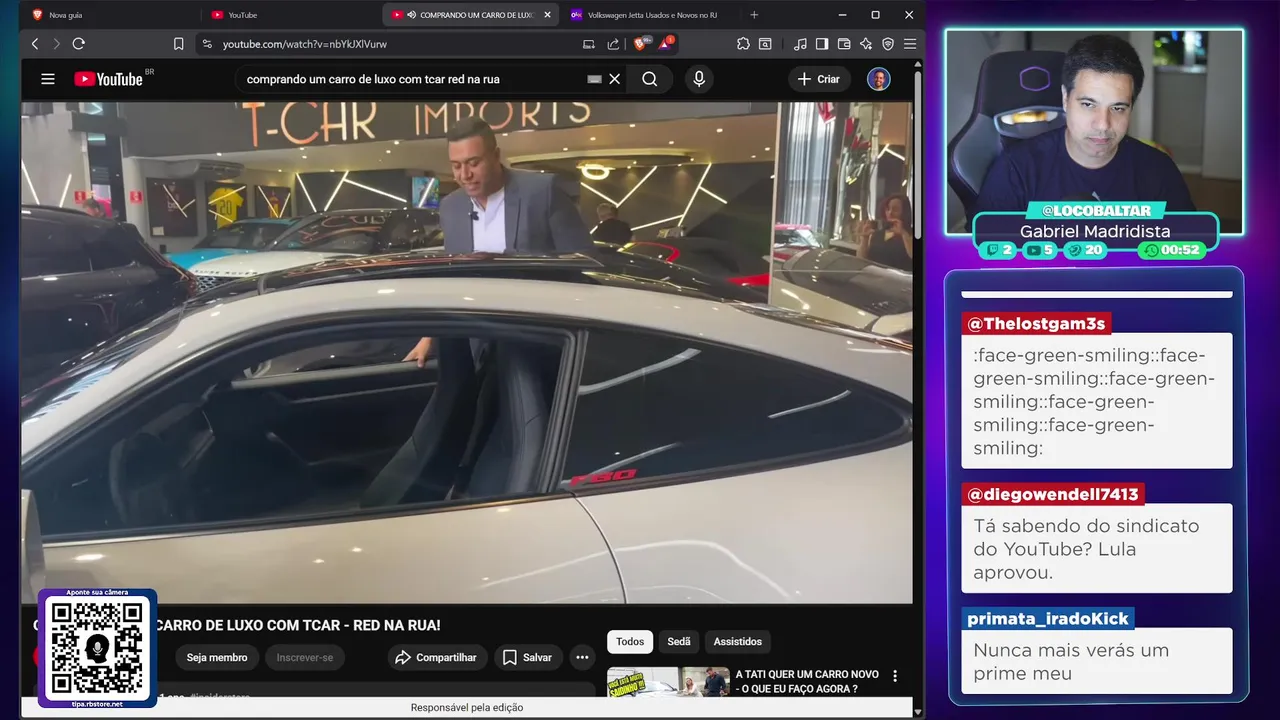Reload the page with refresh icon
1280x720 pixels.
pyautogui.click(x=79, y=44)
